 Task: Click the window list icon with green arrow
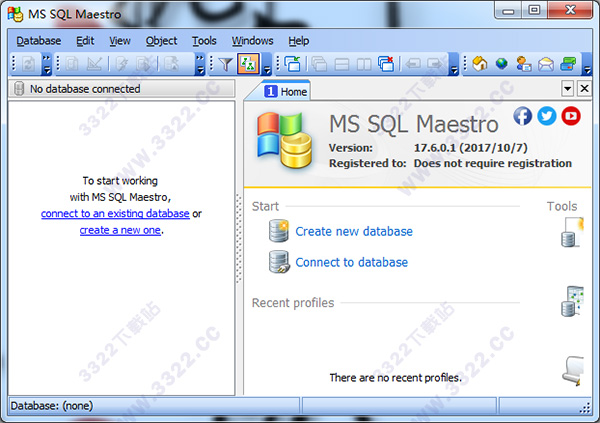(293, 64)
